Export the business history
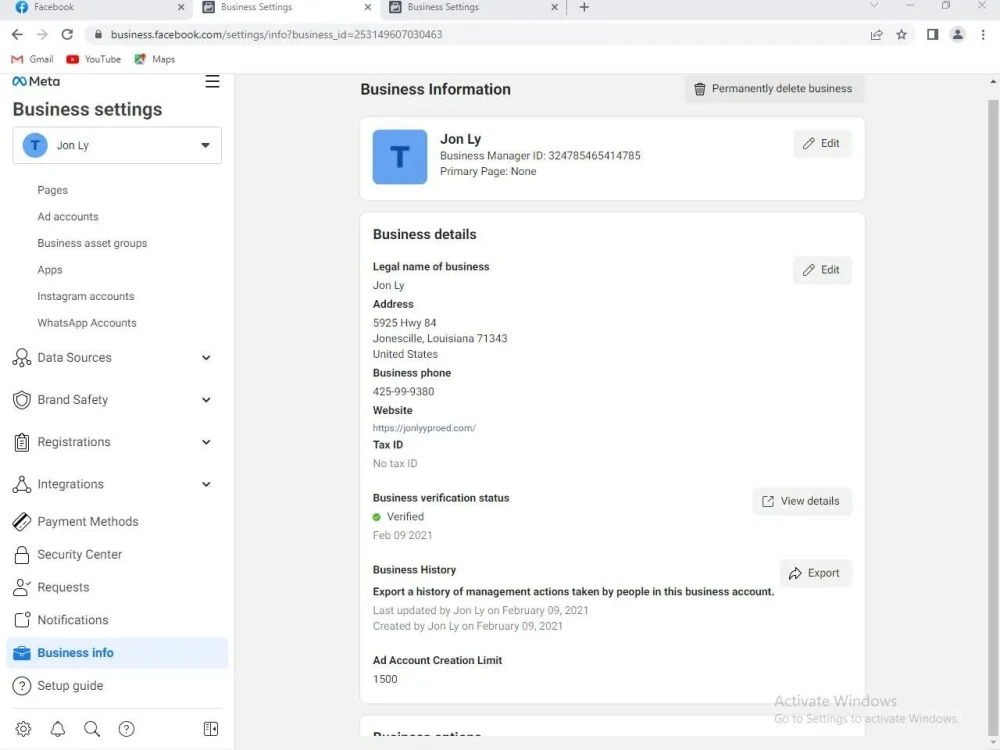1000x750 pixels. pos(815,573)
